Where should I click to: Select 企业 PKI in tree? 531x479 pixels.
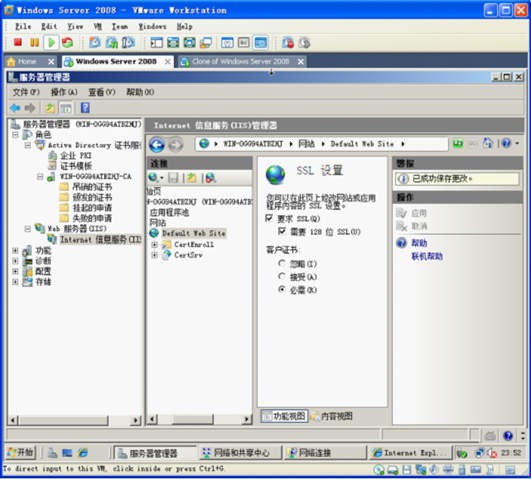tap(70, 155)
